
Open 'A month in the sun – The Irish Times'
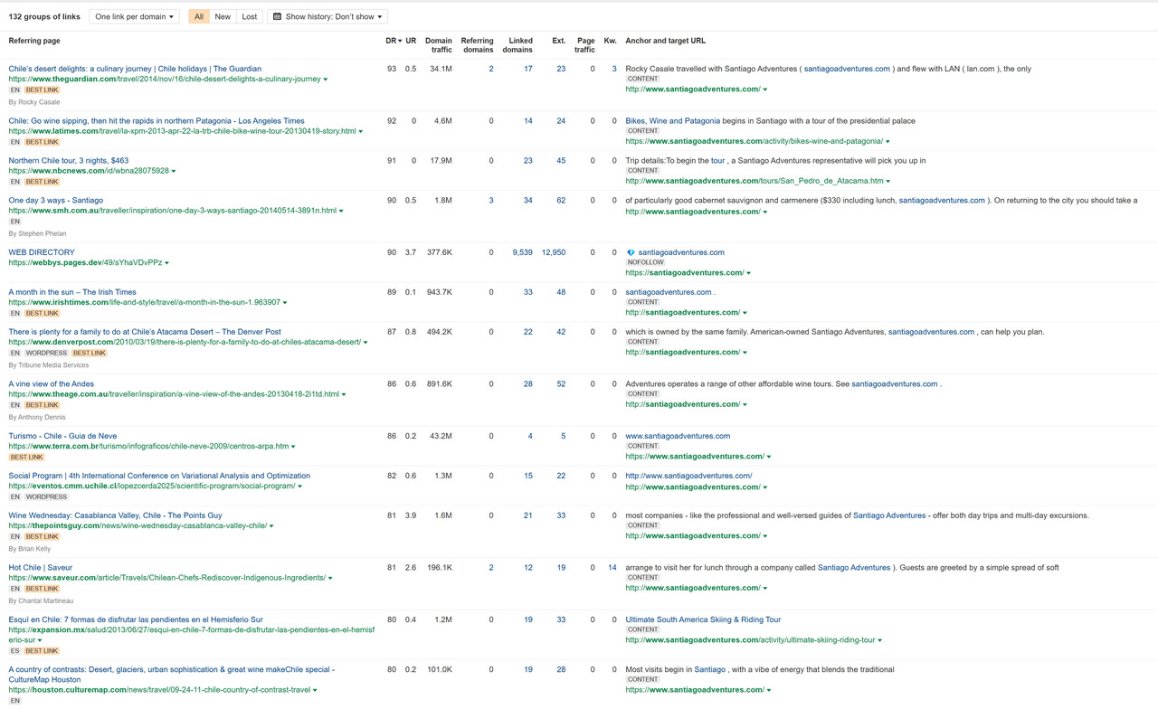click(x=72, y=292)
